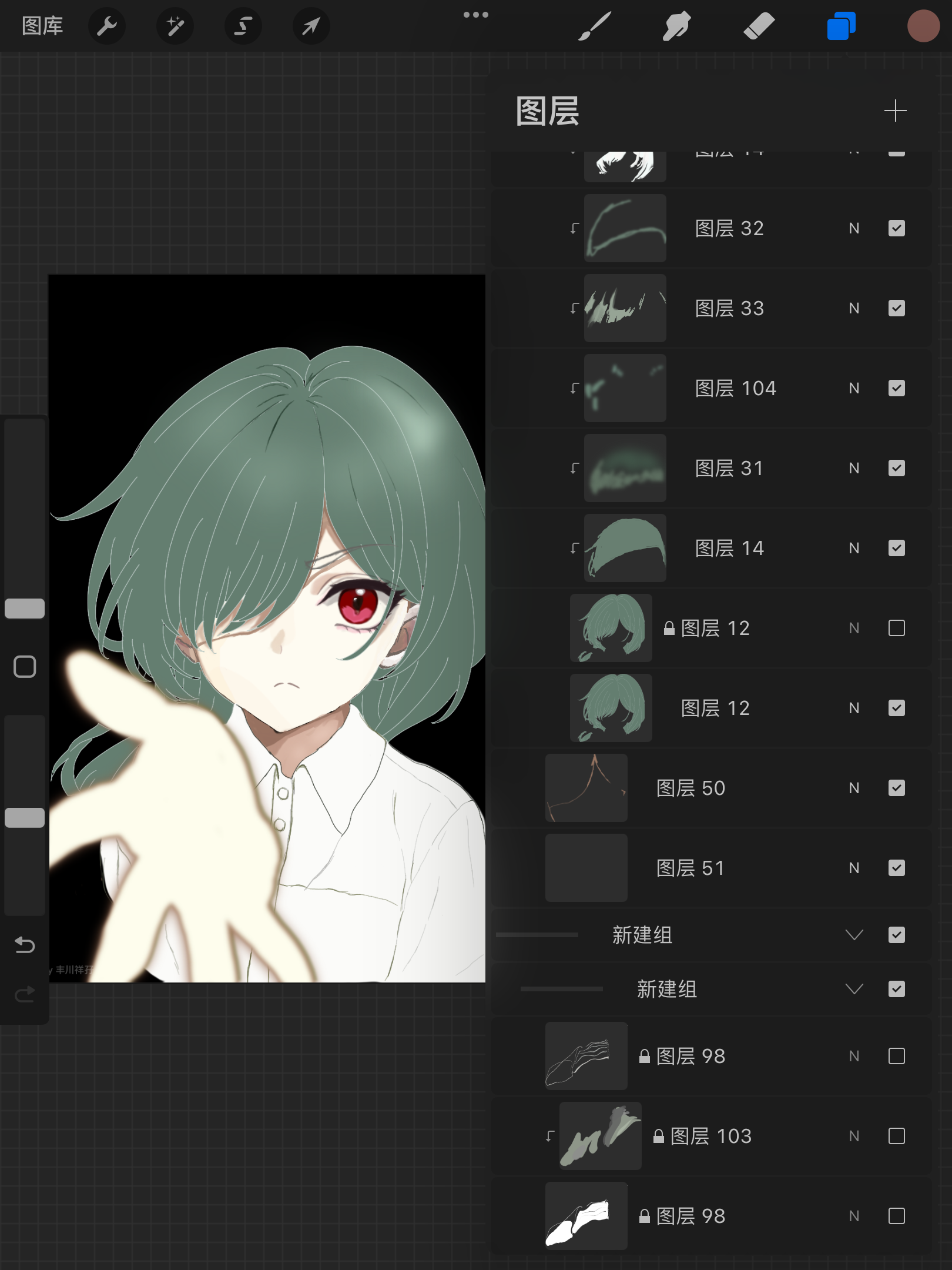Image resolution: width=952 pixels, height=1270 pixels.
Task: Return to the 图库 gallery
Action: (42, 26)
